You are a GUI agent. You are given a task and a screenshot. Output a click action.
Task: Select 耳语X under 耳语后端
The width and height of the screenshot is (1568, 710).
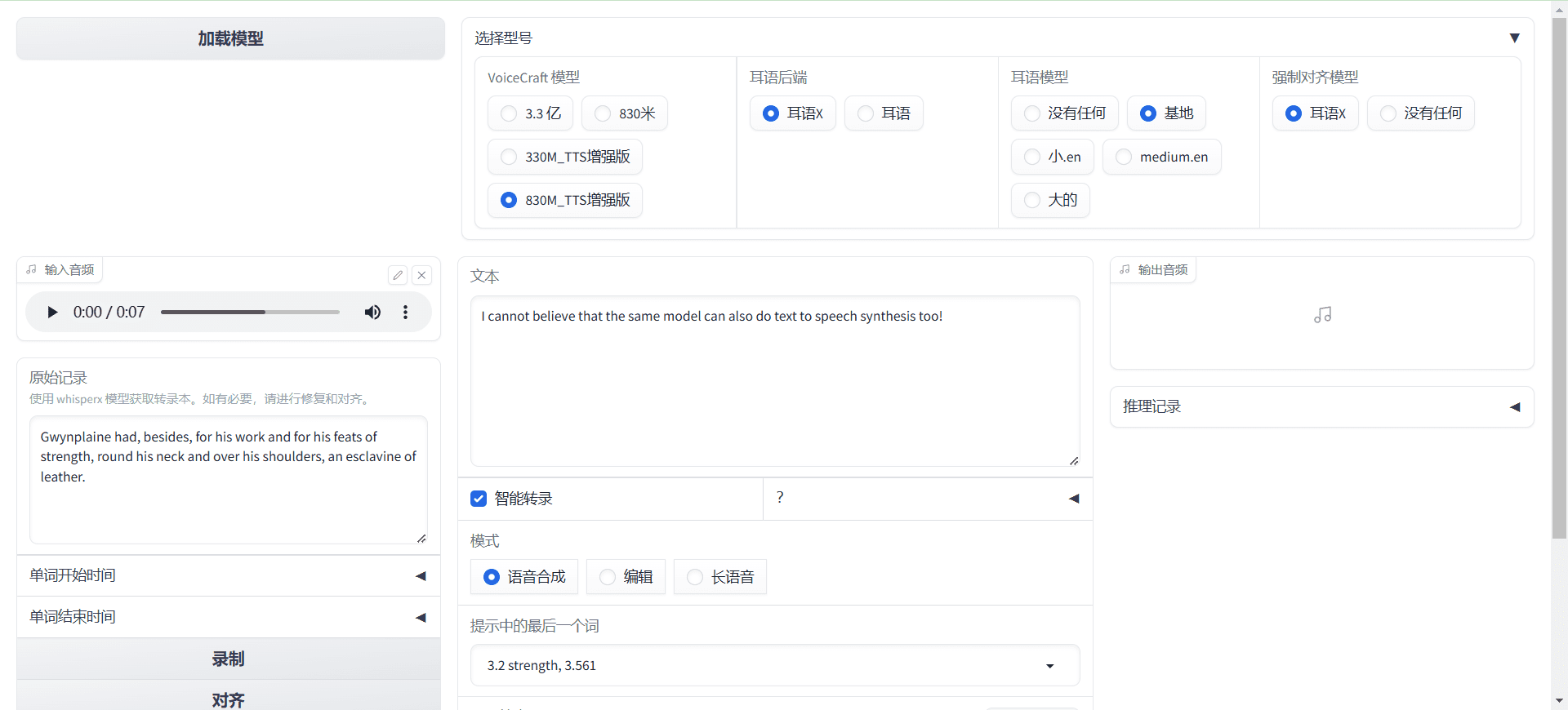click(x=792, y=113)
